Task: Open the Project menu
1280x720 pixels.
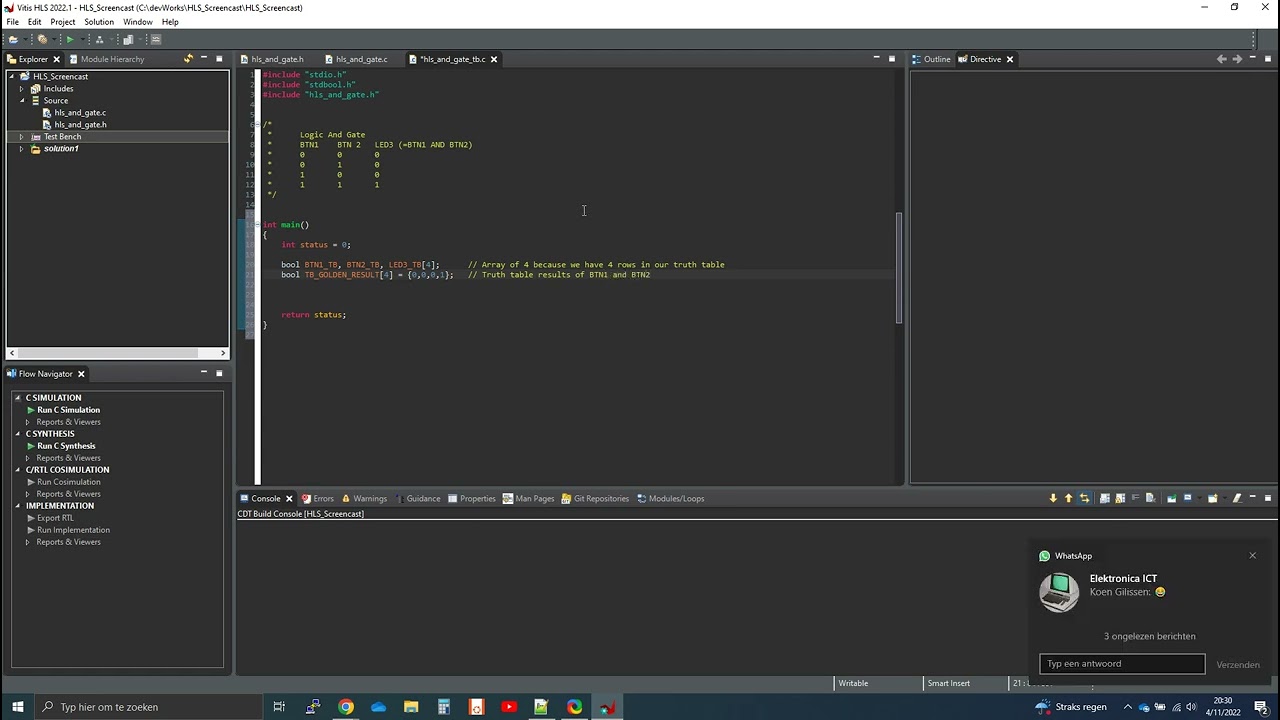Action: pyautogui.click(x=62, y=22)
